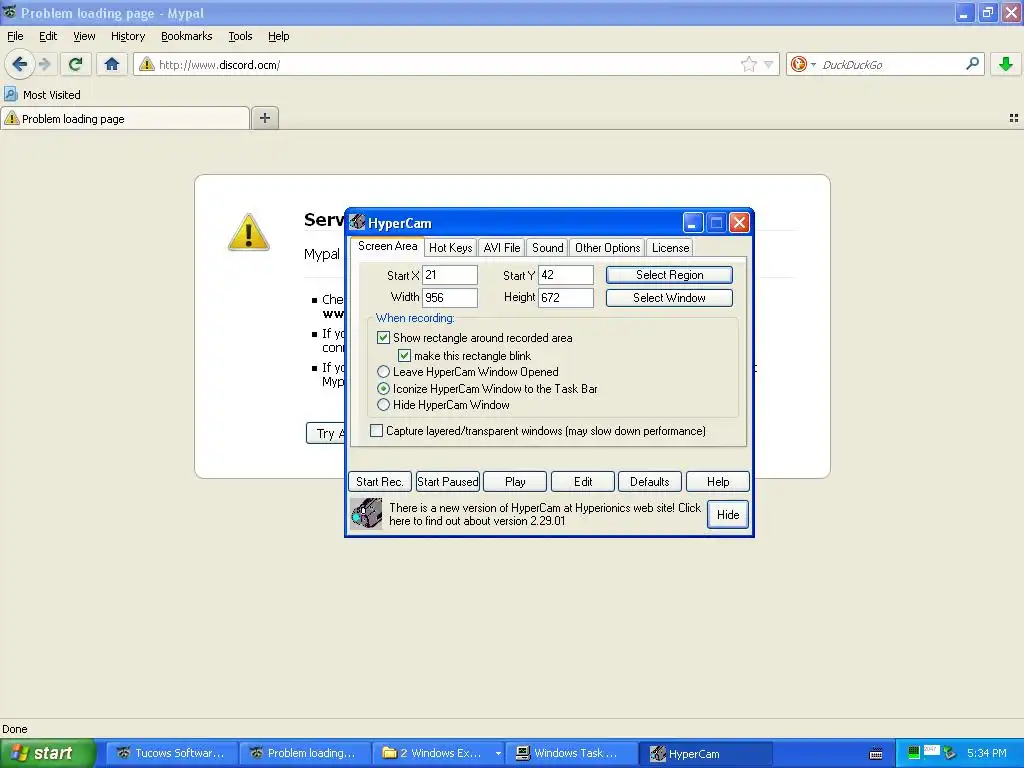Viewport: 1024px width, 768px height.
Task: Open a new tab with the plus button
Action: point(264,118)
